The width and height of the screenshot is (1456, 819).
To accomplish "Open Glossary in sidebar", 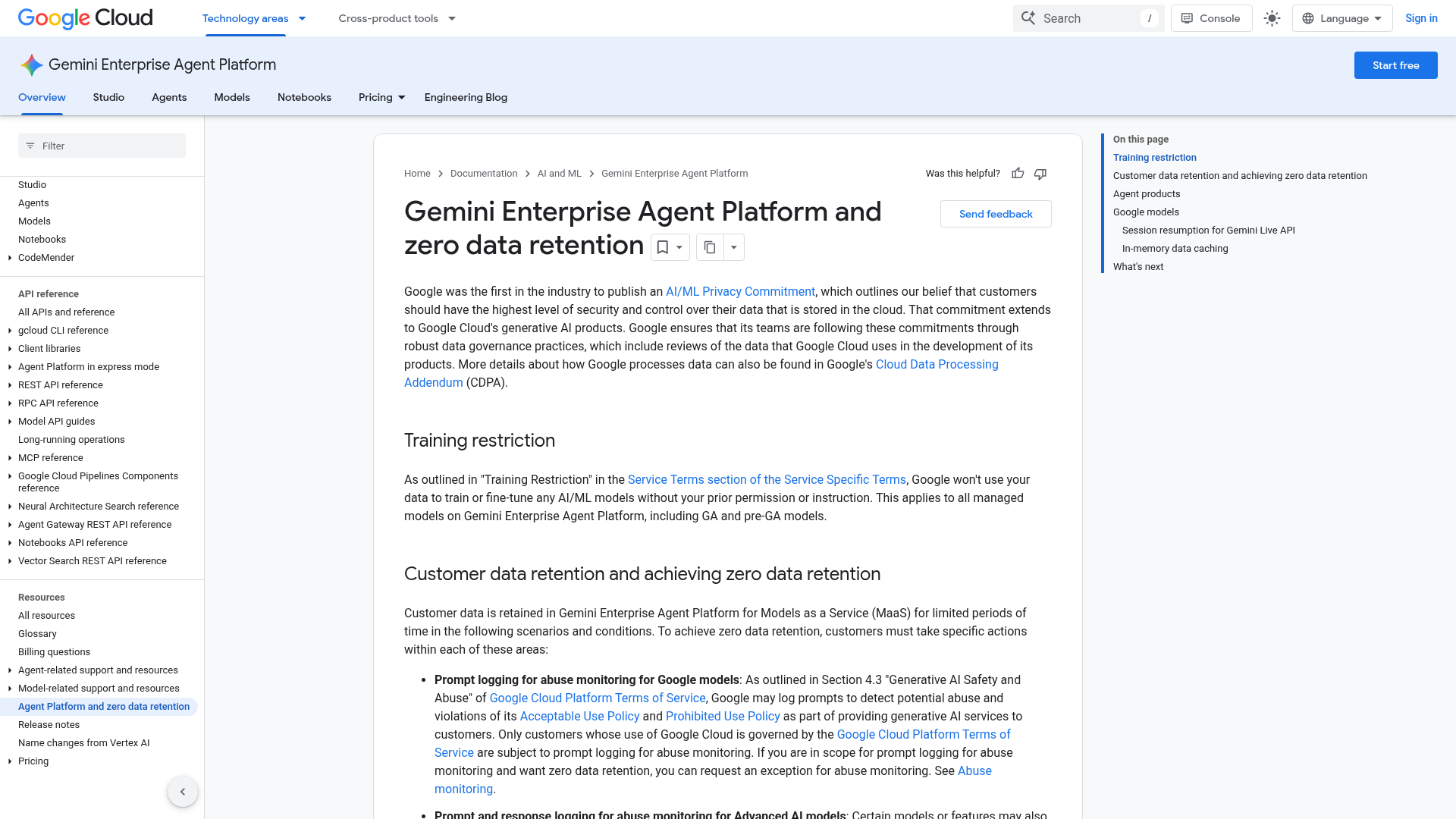I will [x=37, y=634].
